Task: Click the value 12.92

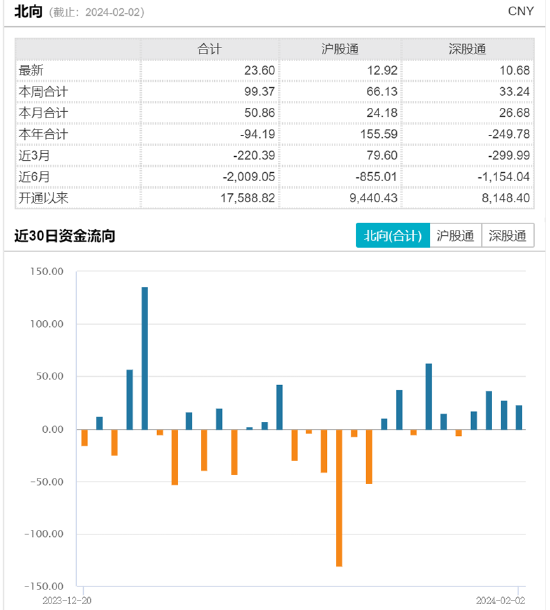Action: [382, 70]
